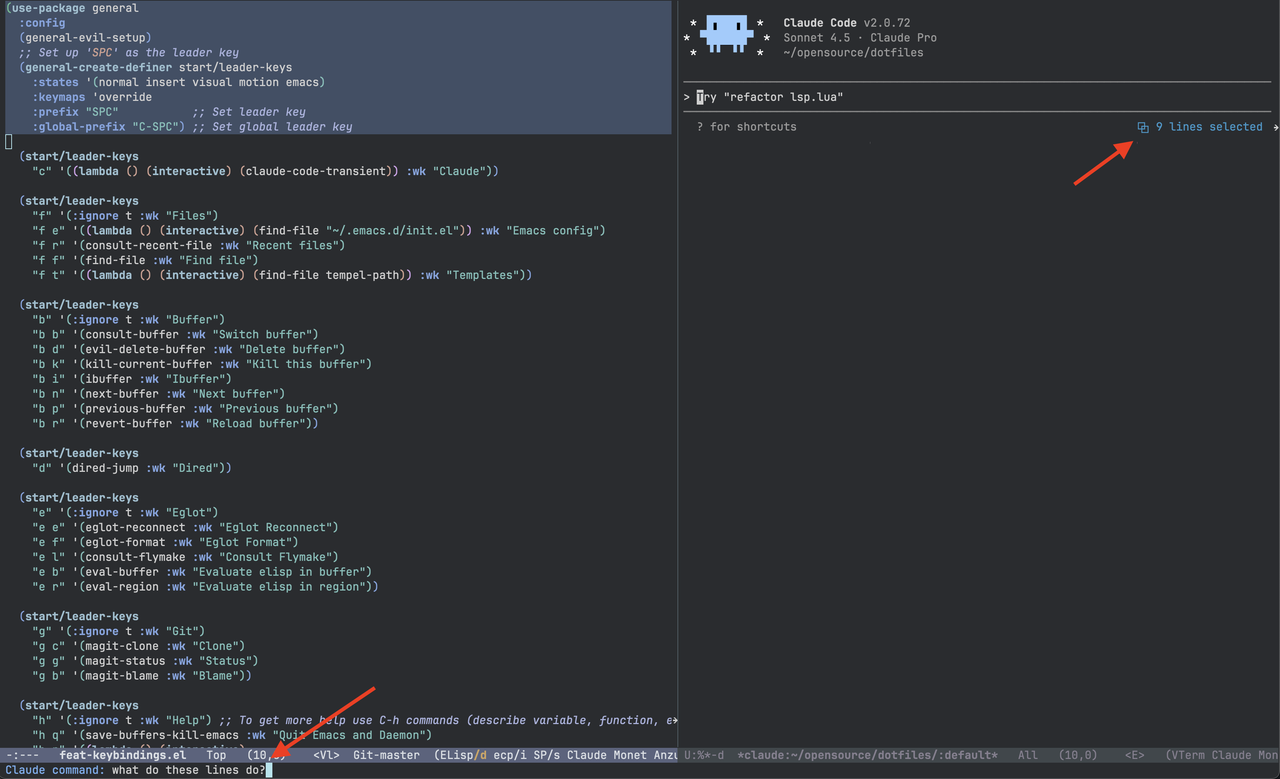Click 'Claude Code' title text
This screenshot has width=1280, height=779.
[820, 23]
